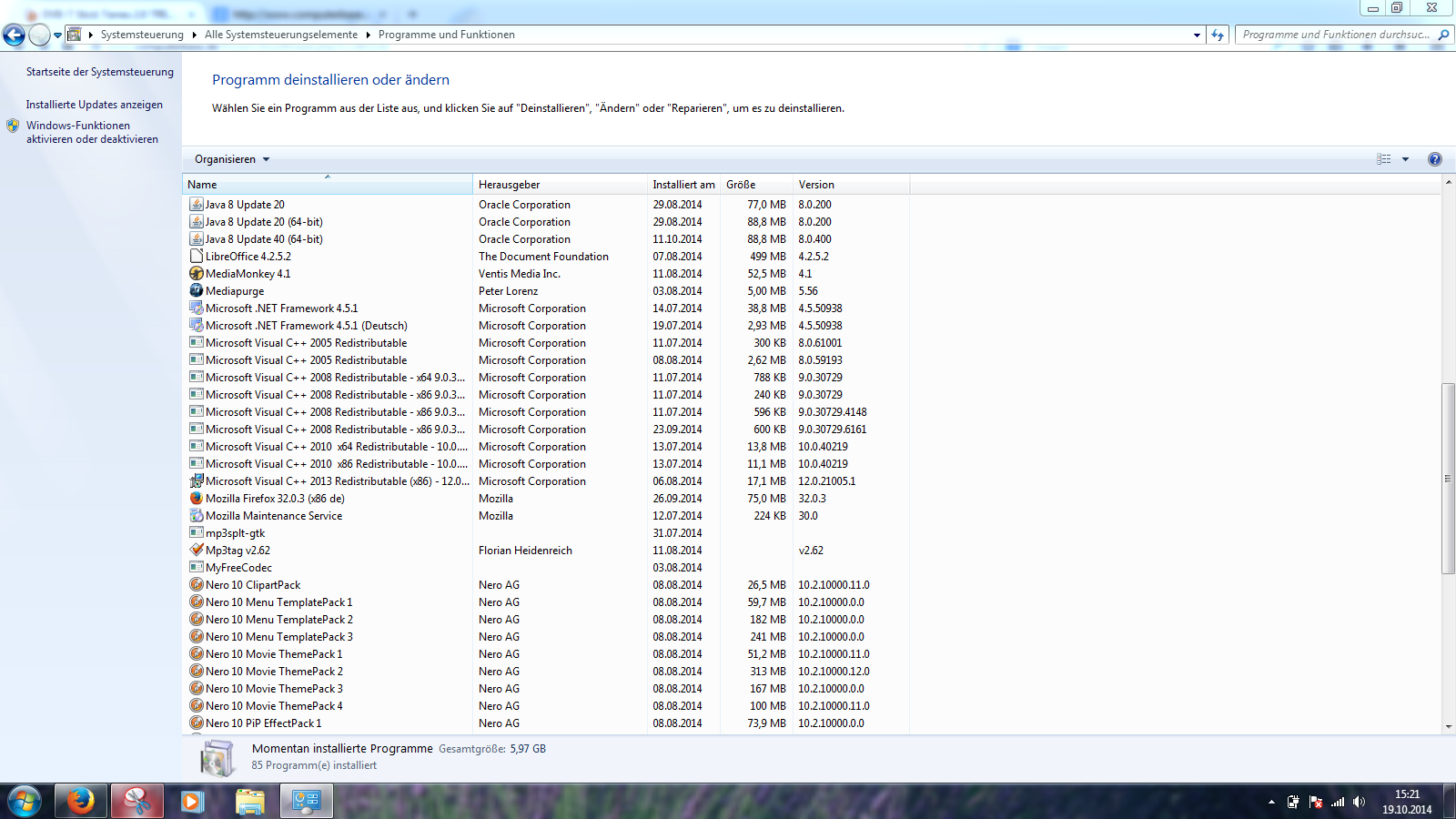Click the vertical scrollbar thumb of the program list

pos(1448,479)
